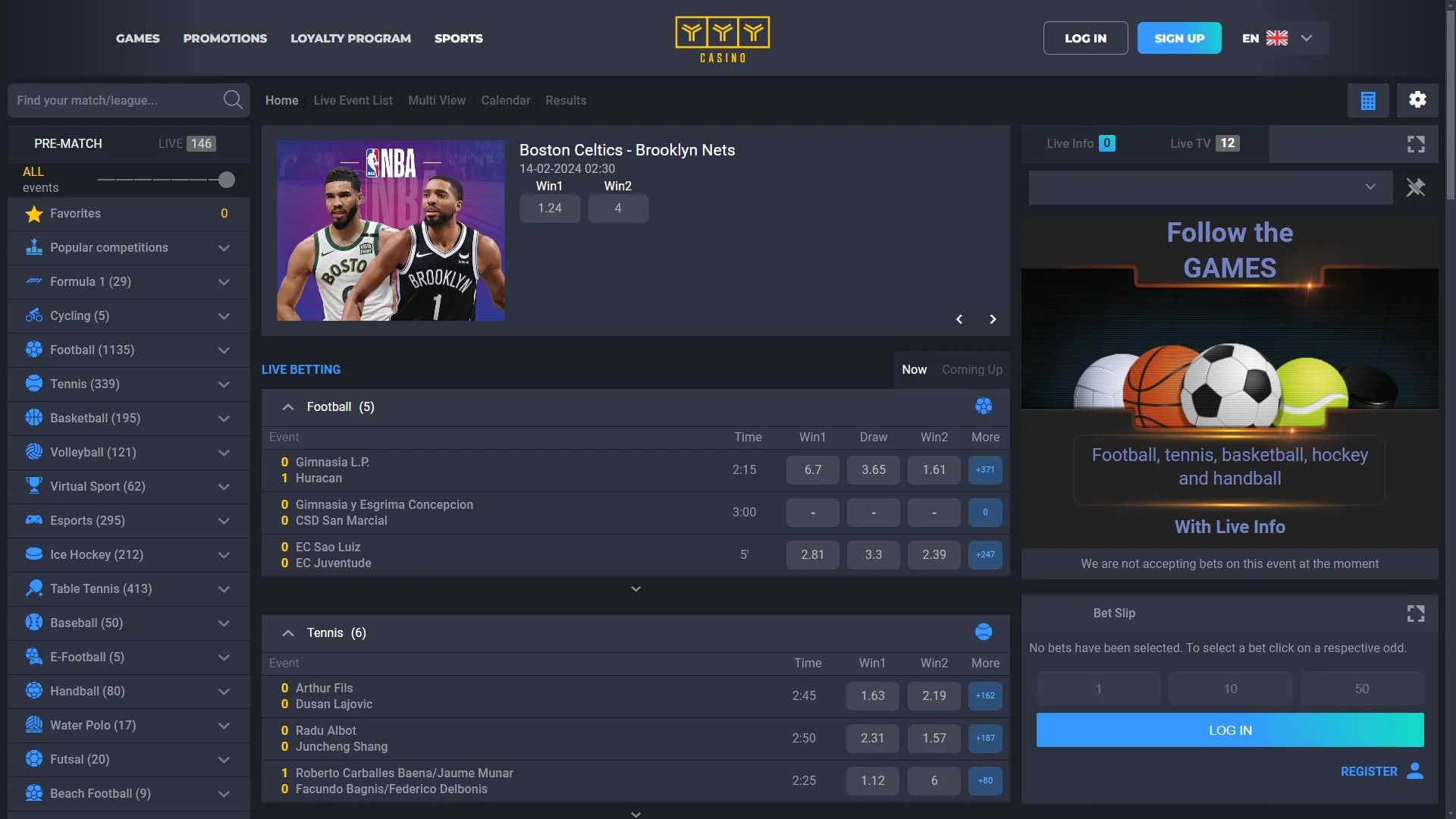Expand the Bet Slip fullscreen icon
The image size is (1456, 819).
(x=1415, y=613)
